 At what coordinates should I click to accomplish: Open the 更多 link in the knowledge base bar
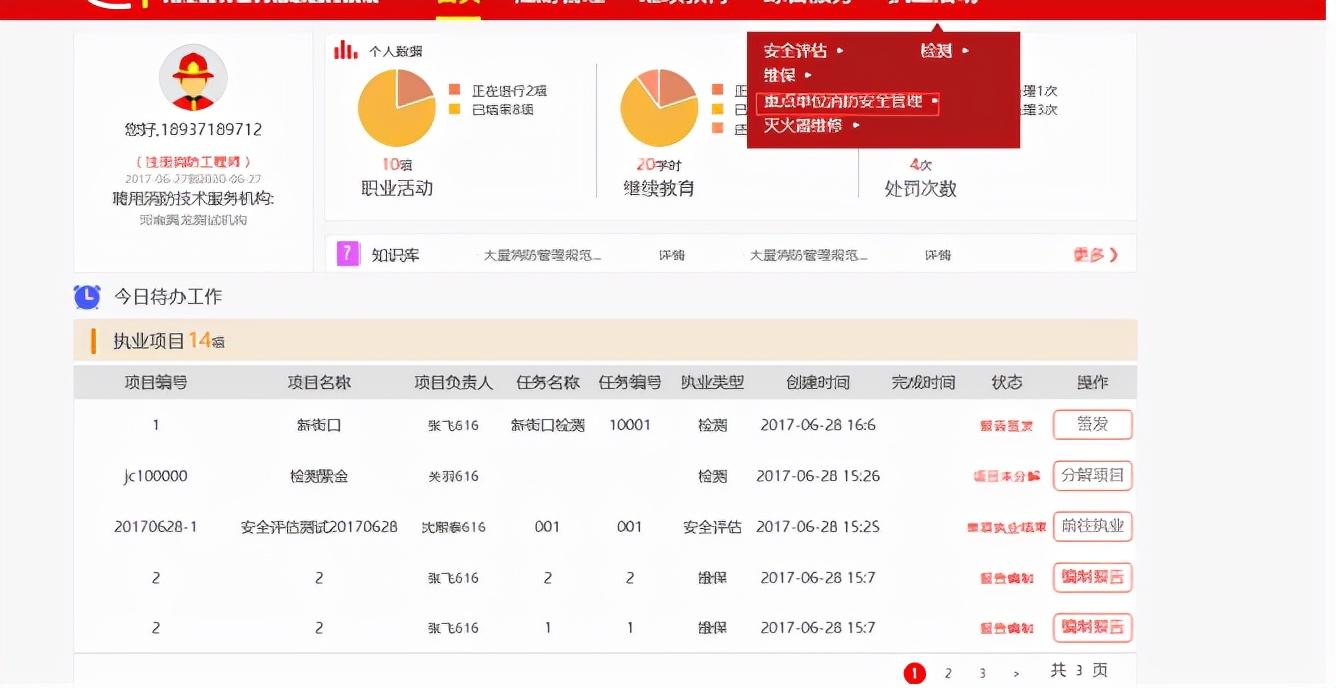(x=1096, y=255)
